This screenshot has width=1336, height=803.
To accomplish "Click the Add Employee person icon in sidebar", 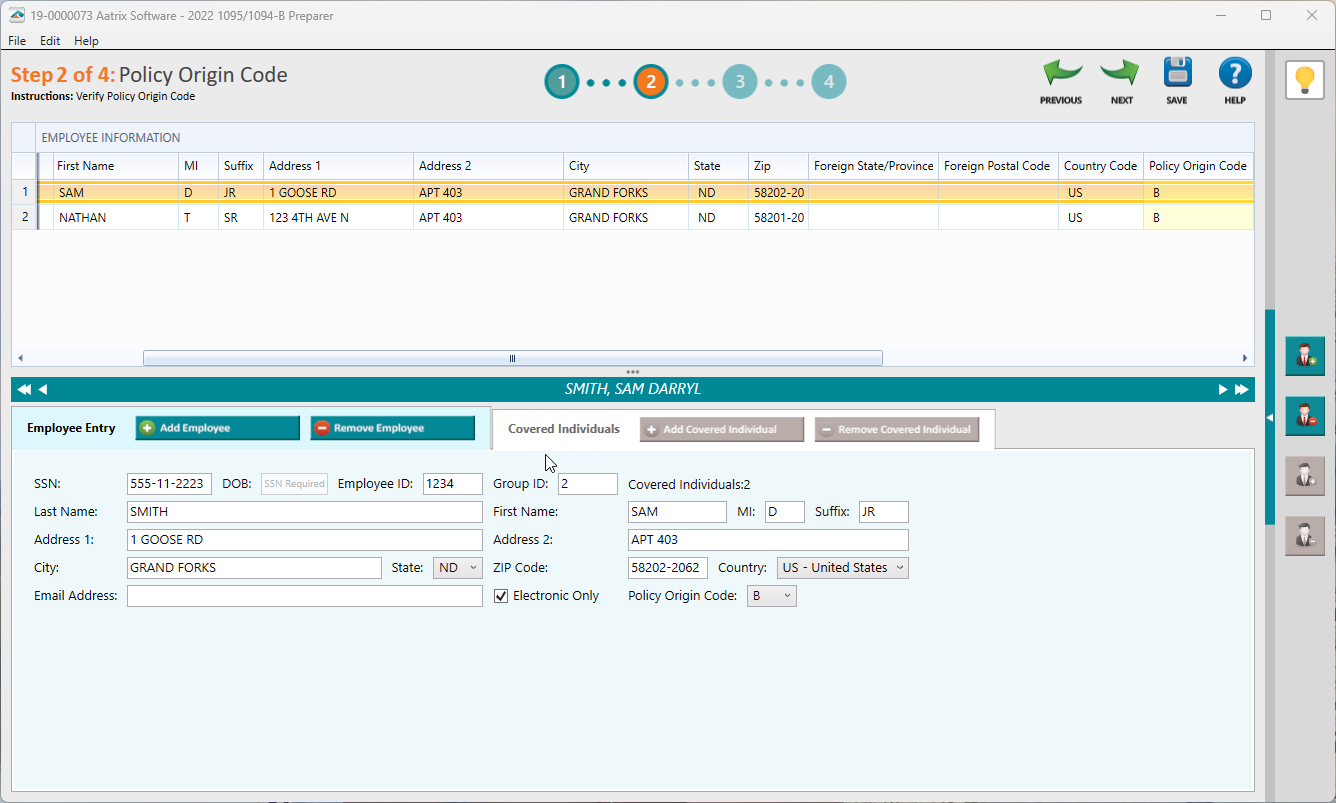I will pos(1304,356).
